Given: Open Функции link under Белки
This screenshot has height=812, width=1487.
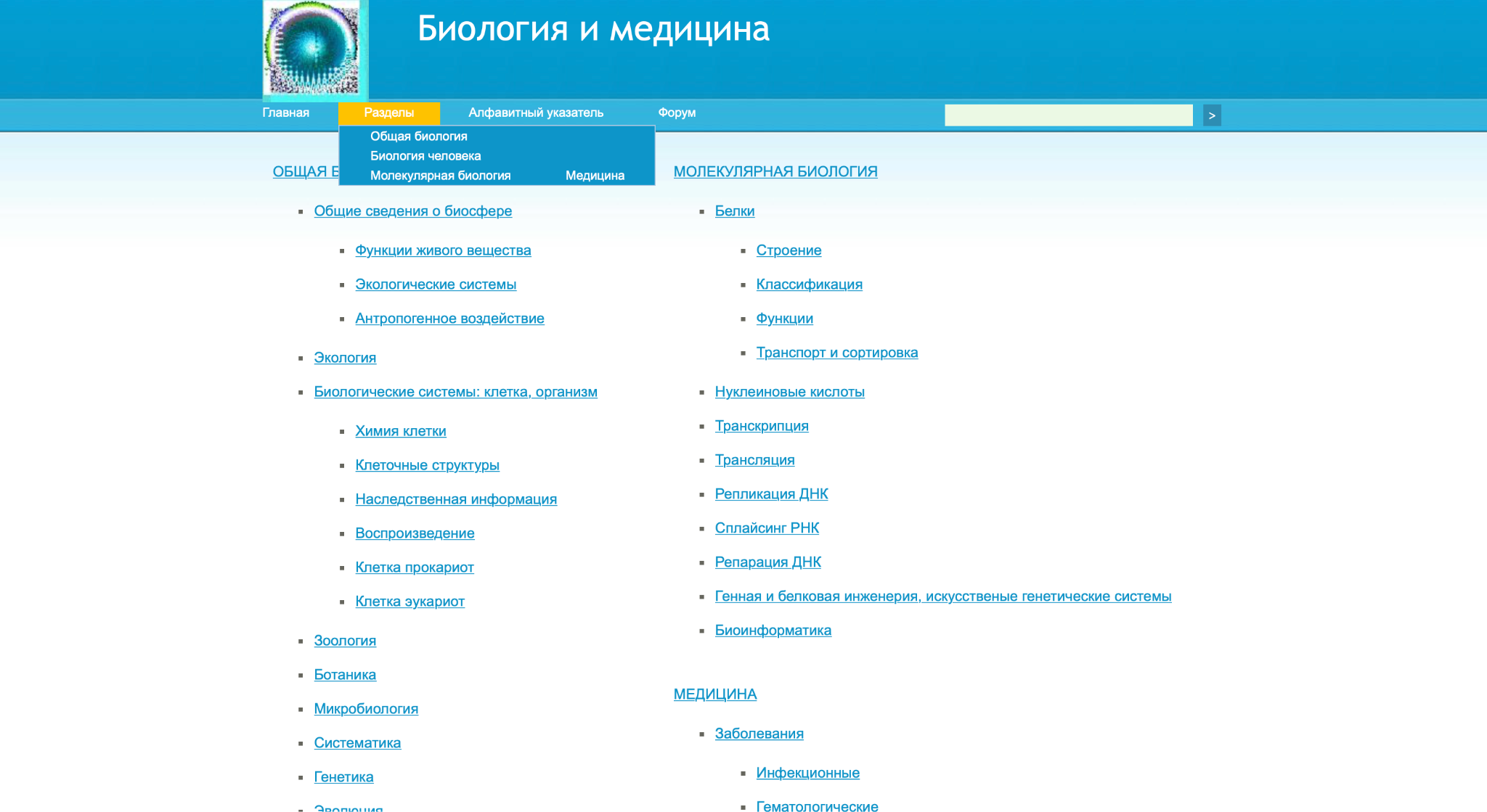Looking at the screenshot, I should click(785, 319).
